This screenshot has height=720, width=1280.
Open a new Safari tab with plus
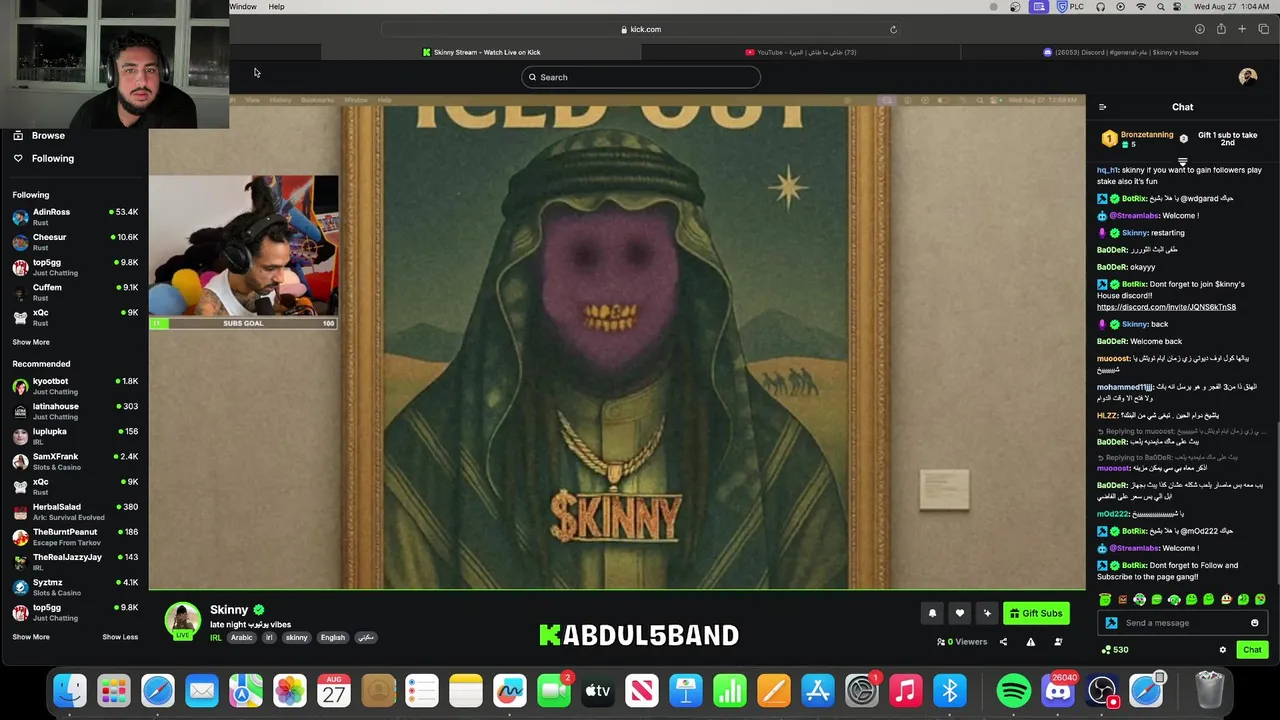point(1242,29)
